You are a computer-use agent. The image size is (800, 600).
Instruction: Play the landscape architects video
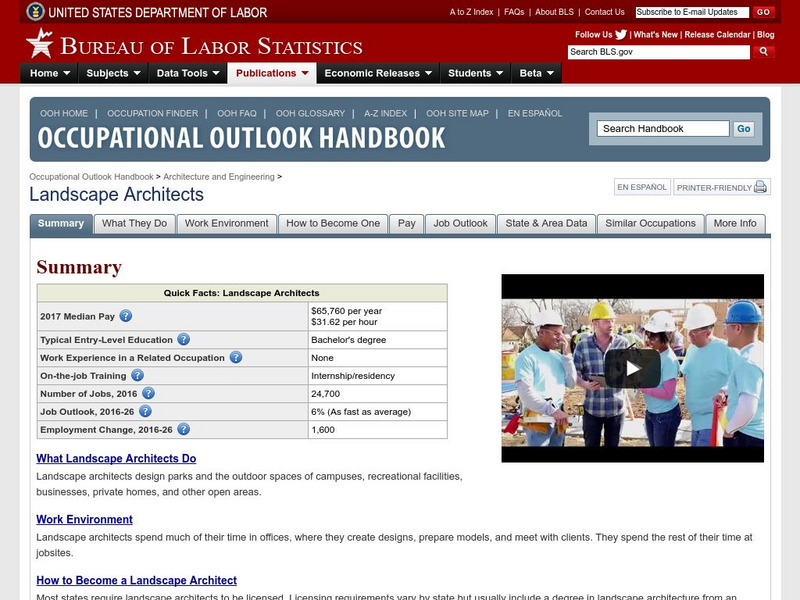click(633, 368)
